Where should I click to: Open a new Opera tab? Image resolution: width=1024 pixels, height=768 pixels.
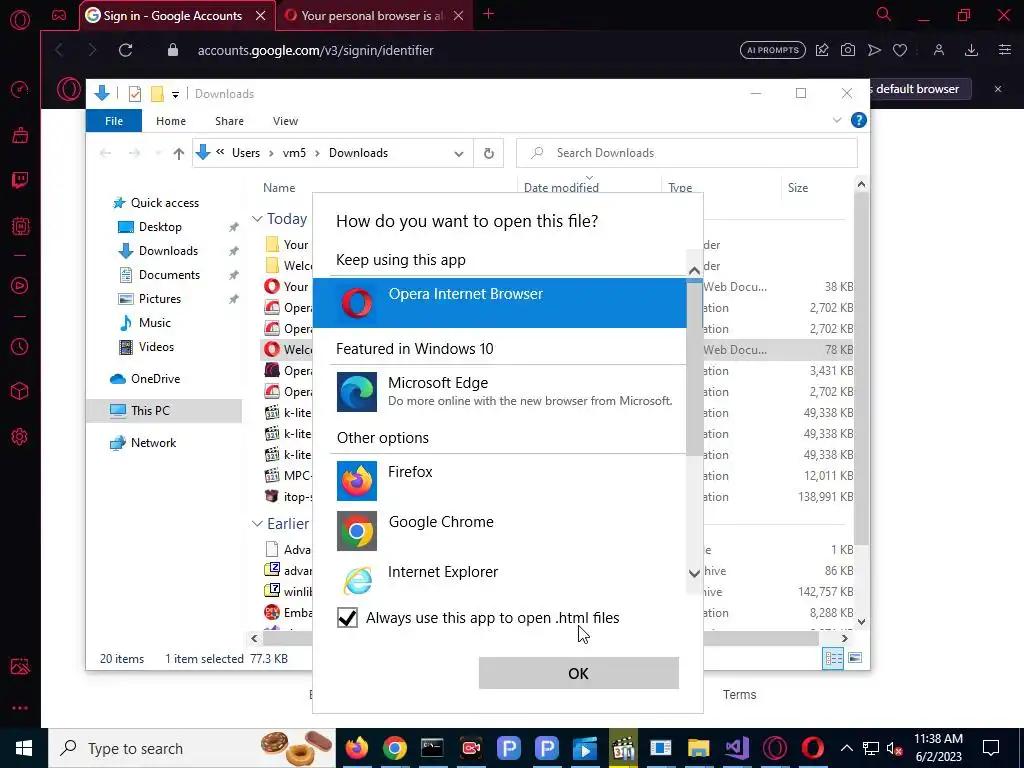pos(488,14)
